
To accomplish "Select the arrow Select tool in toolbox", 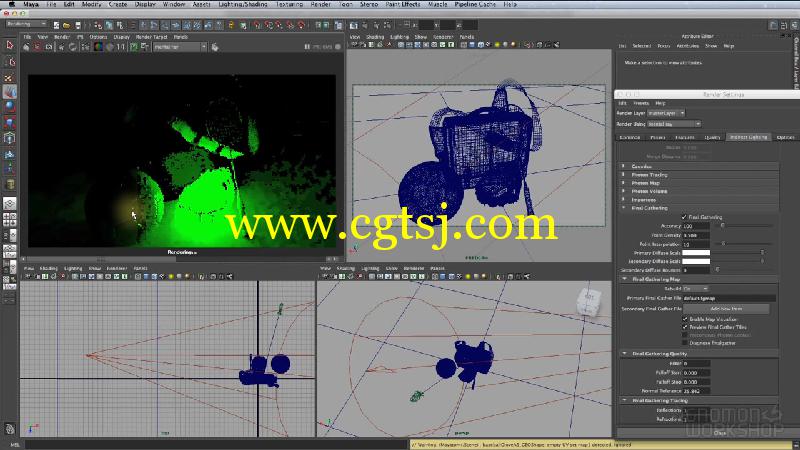I will (10, 45).
